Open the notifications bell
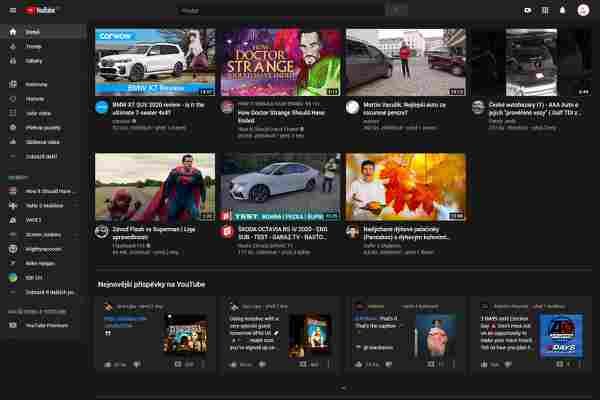Screen dimensions: 600x400 point(562,10)
